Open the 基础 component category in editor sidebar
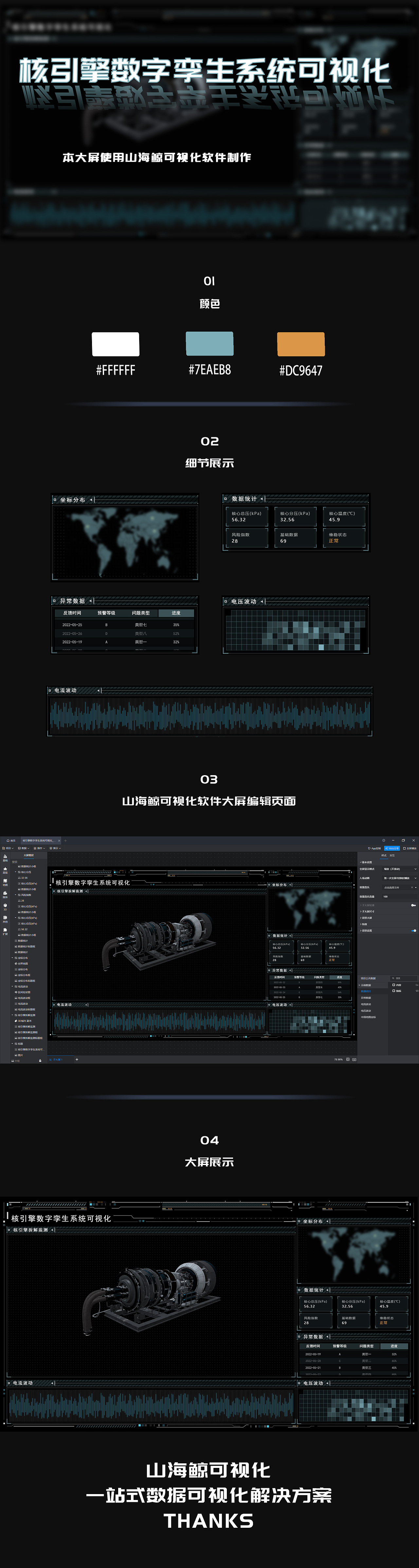This screenshot has width=419, height=1568. click(6, 858)
